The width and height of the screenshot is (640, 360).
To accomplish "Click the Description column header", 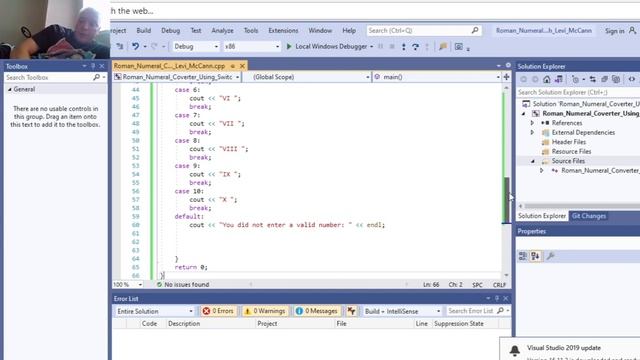I will pyautogui.click(x=184, y=324).
